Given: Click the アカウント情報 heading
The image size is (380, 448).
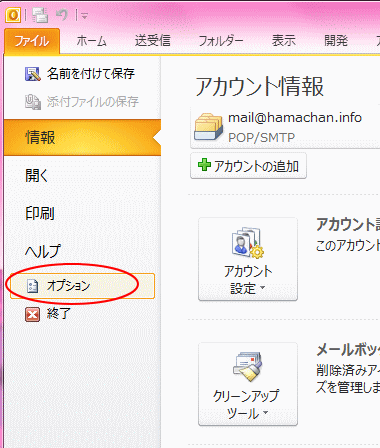Looking at the screenshot, I should [x=259, y=86].
